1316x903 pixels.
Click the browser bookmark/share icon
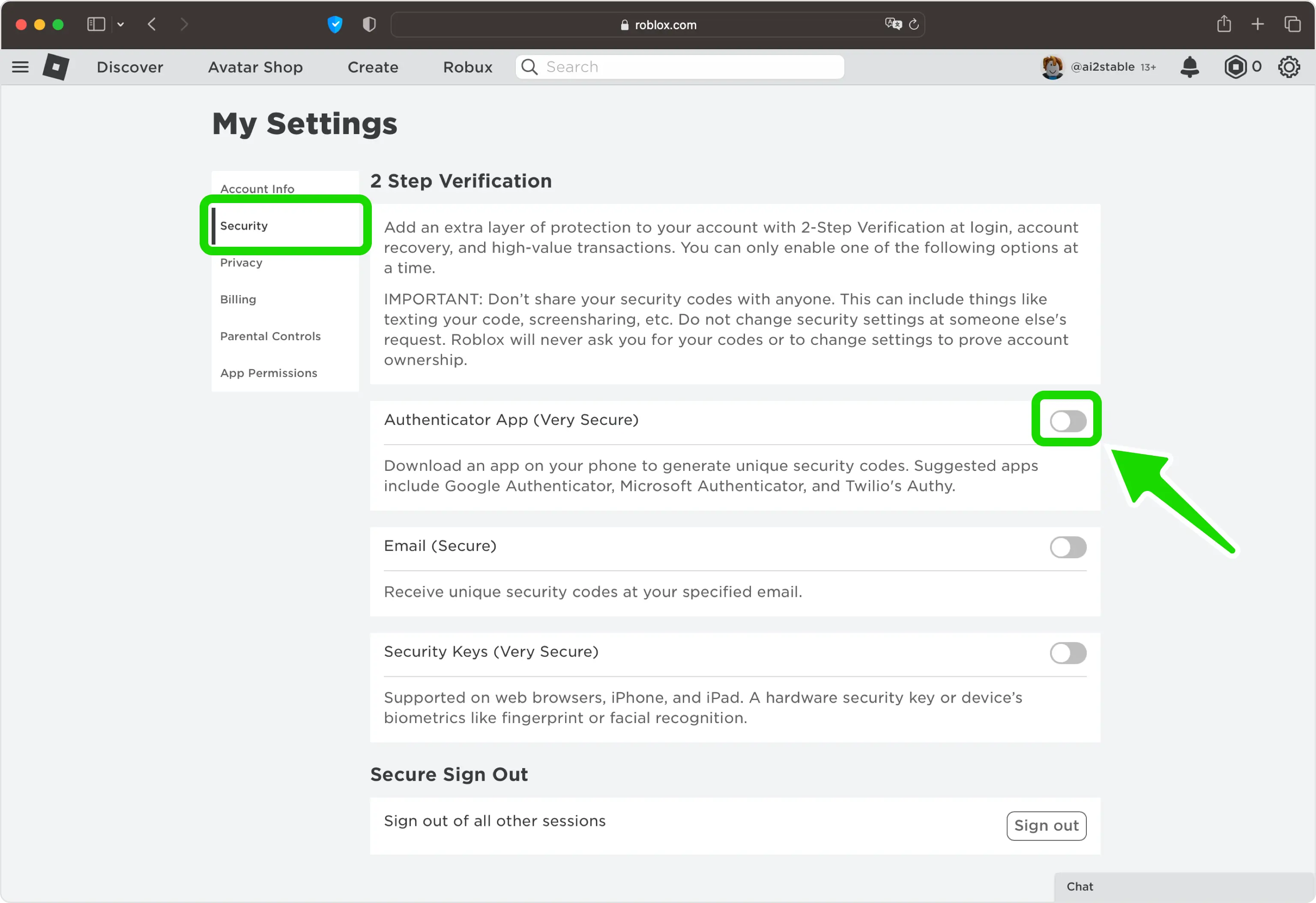1224,25
